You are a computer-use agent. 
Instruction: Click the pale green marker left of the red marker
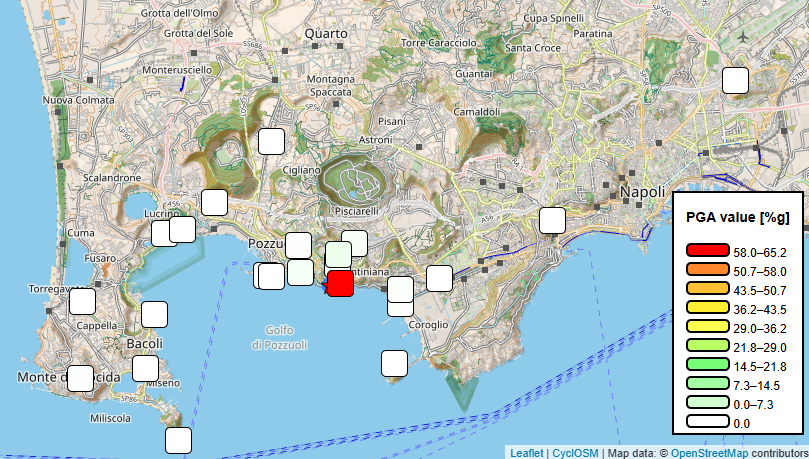pyautogui.click(x=300, y=272)
